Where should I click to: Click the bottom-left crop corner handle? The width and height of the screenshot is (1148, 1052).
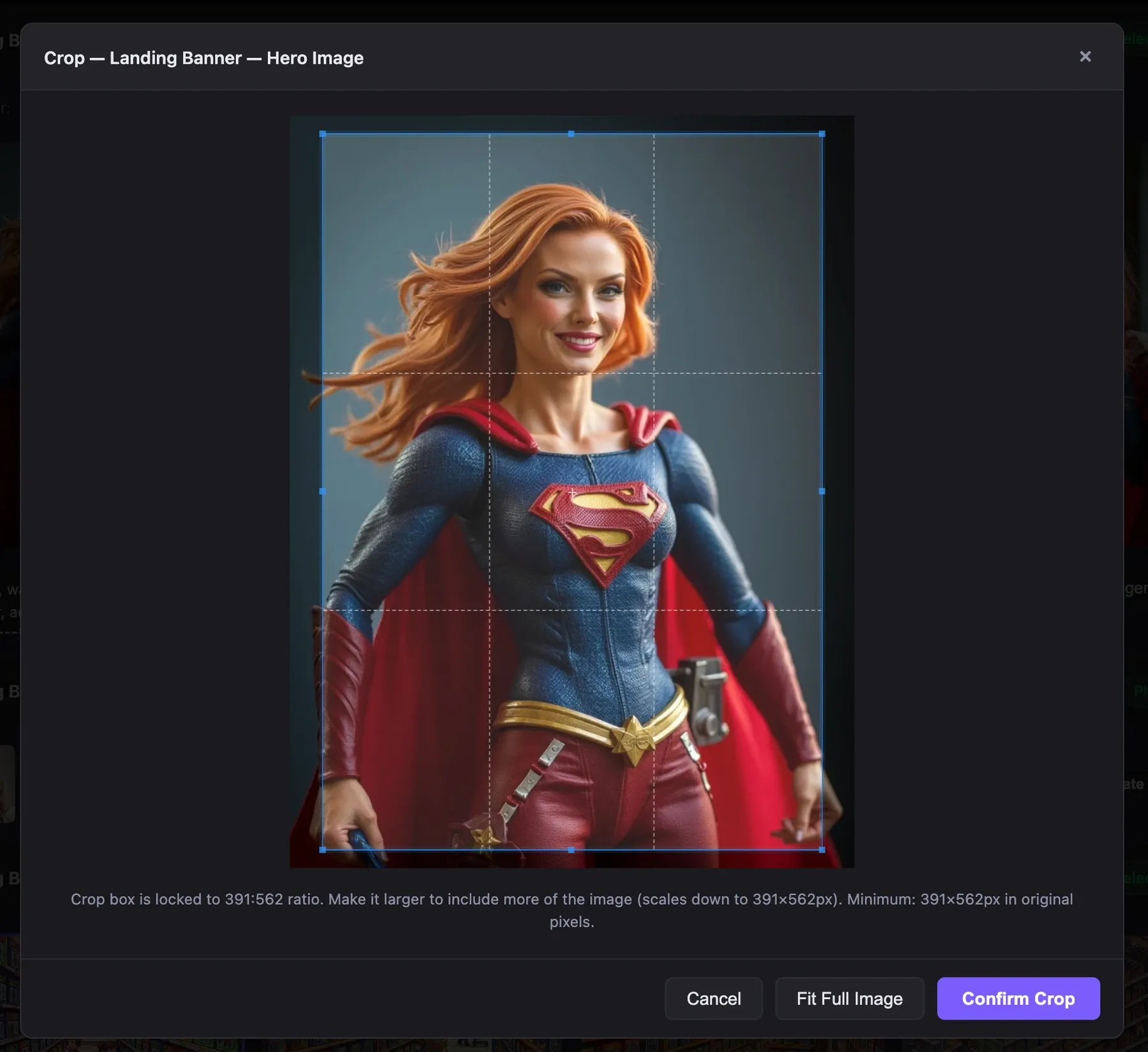pos(323,850)
